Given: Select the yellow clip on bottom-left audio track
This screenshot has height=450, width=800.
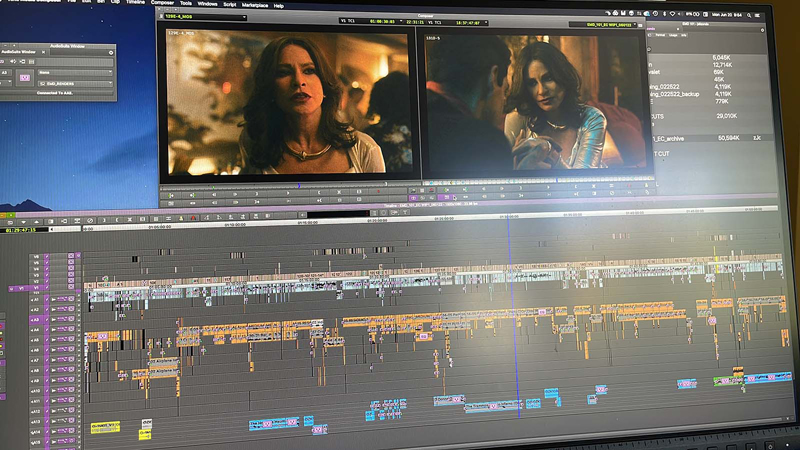Looking at the screenshot, I should tap(106, 427).
